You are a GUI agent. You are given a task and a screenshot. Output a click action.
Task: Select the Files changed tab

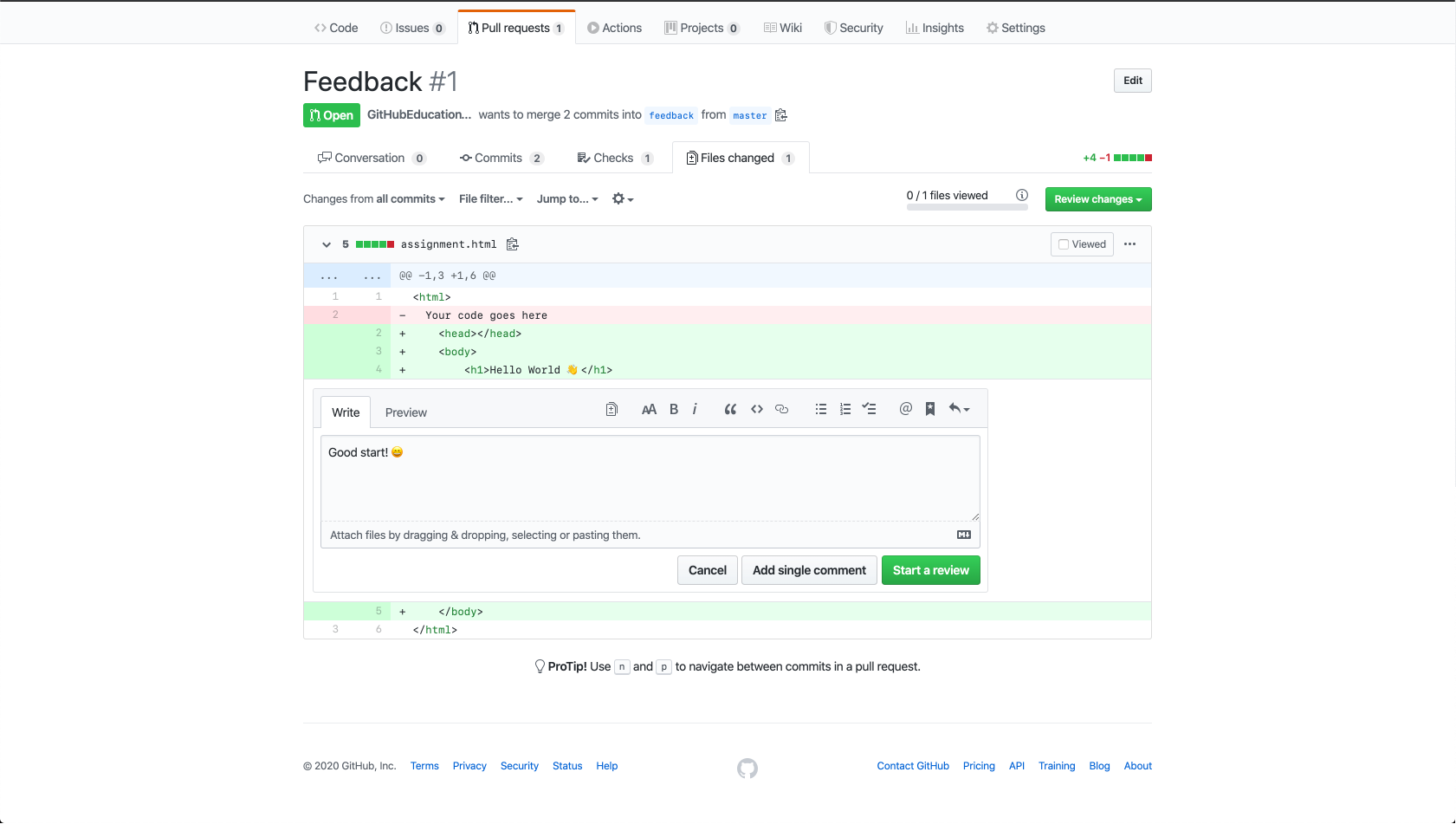pos(741,158)
